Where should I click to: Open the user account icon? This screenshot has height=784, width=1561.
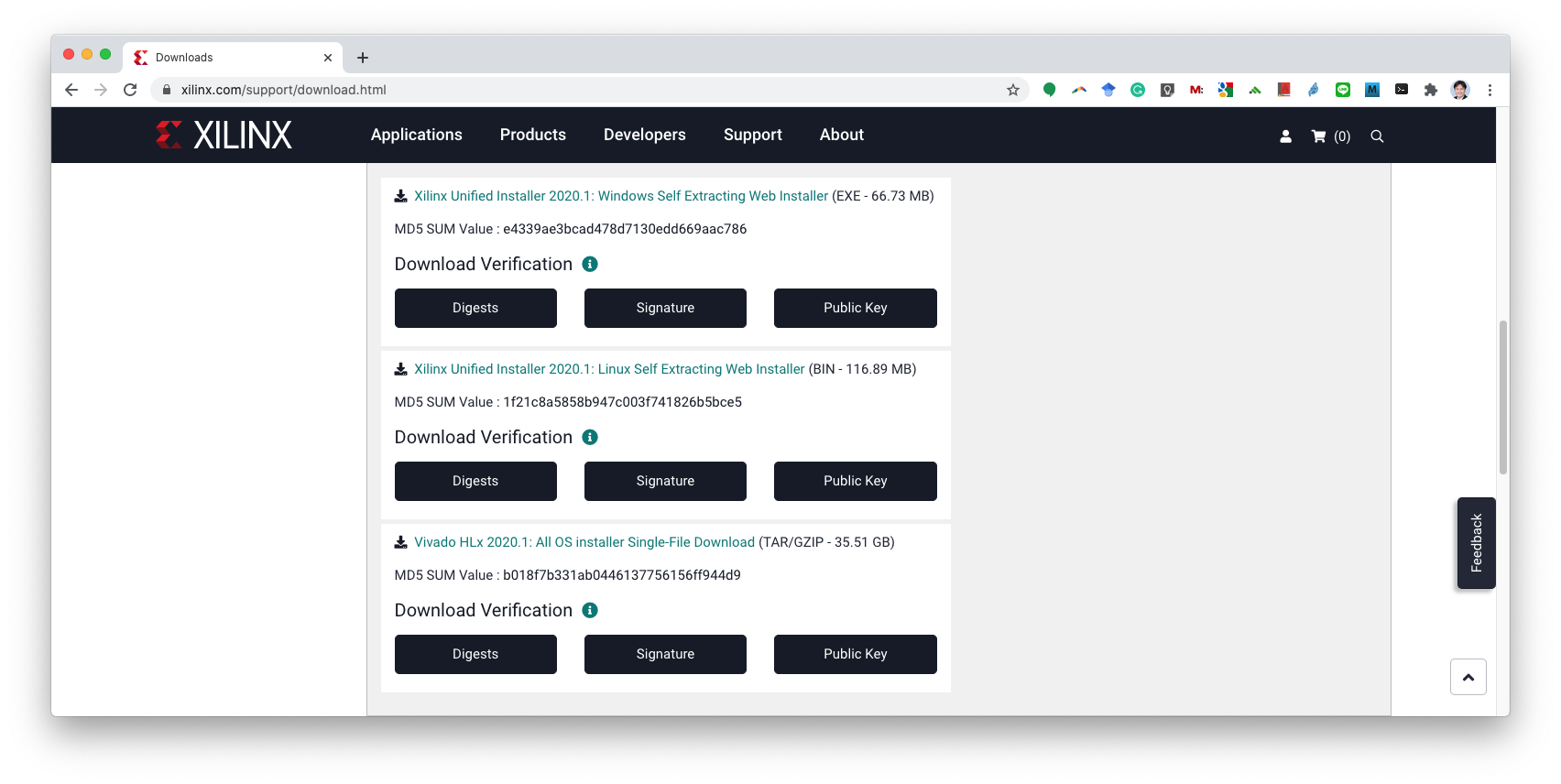tap(1285, 136)
